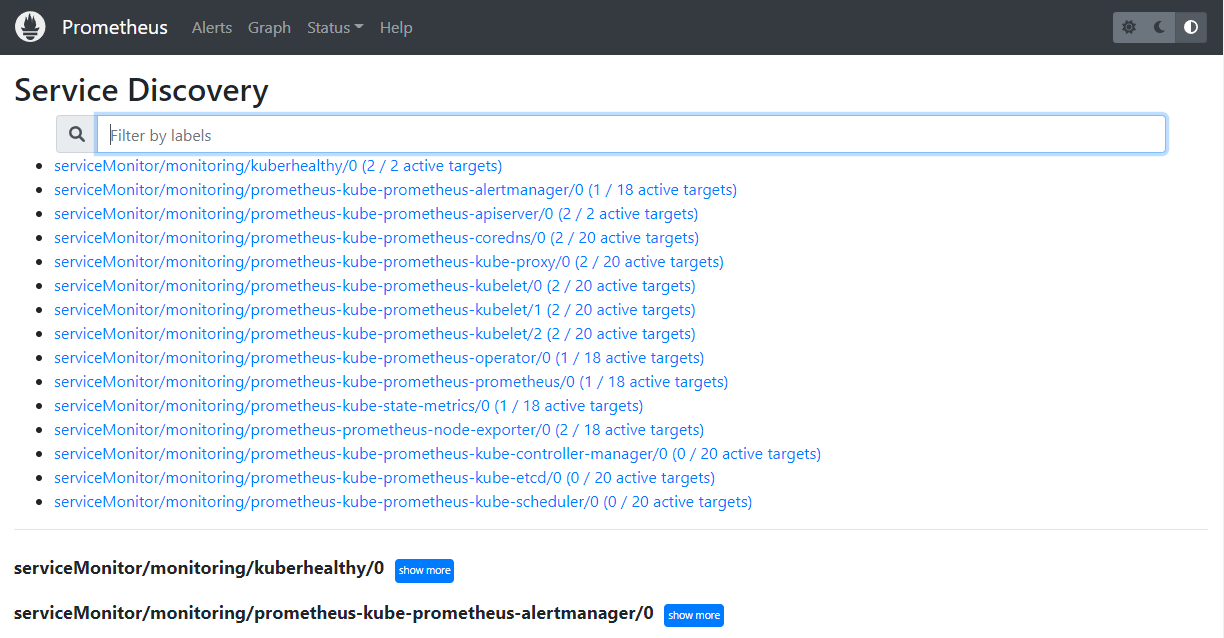Jump to kubelet/2 service monitor link
1224x638 pixels.
(x=375, y=334)
